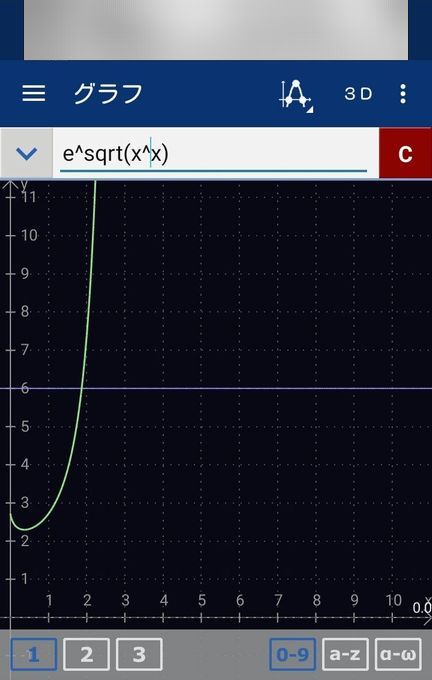Viewport: 432px width, 680px height.
Task: Clear the expression with C button
Action: pyautogui.click(x=405, y=153)
